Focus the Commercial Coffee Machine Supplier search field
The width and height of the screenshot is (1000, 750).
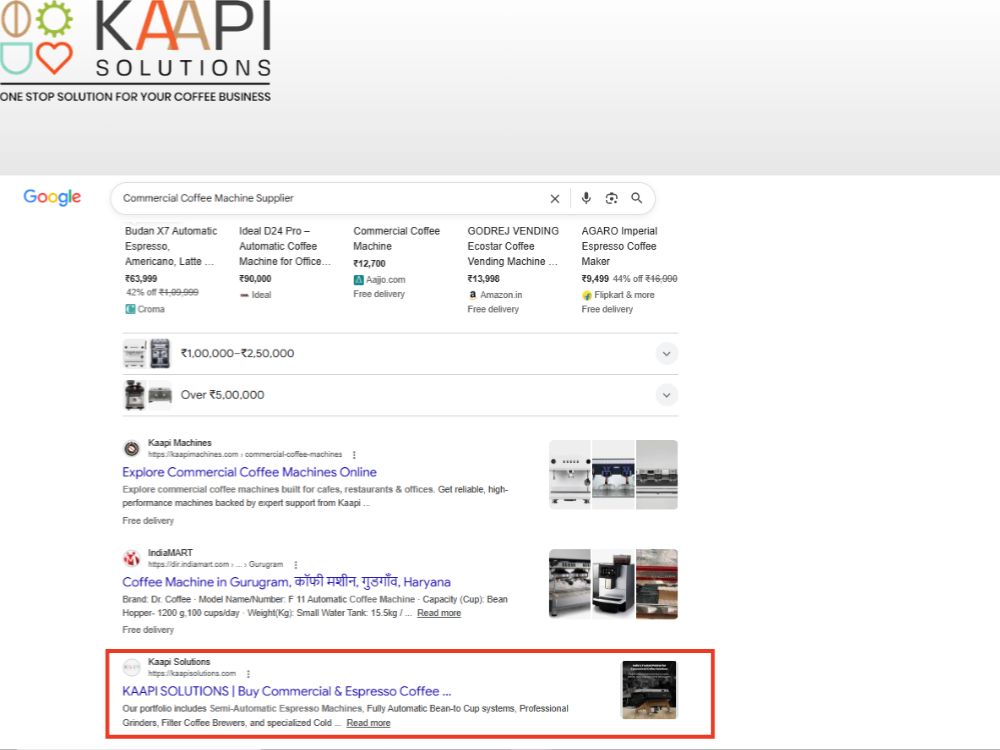coord(332,198)
